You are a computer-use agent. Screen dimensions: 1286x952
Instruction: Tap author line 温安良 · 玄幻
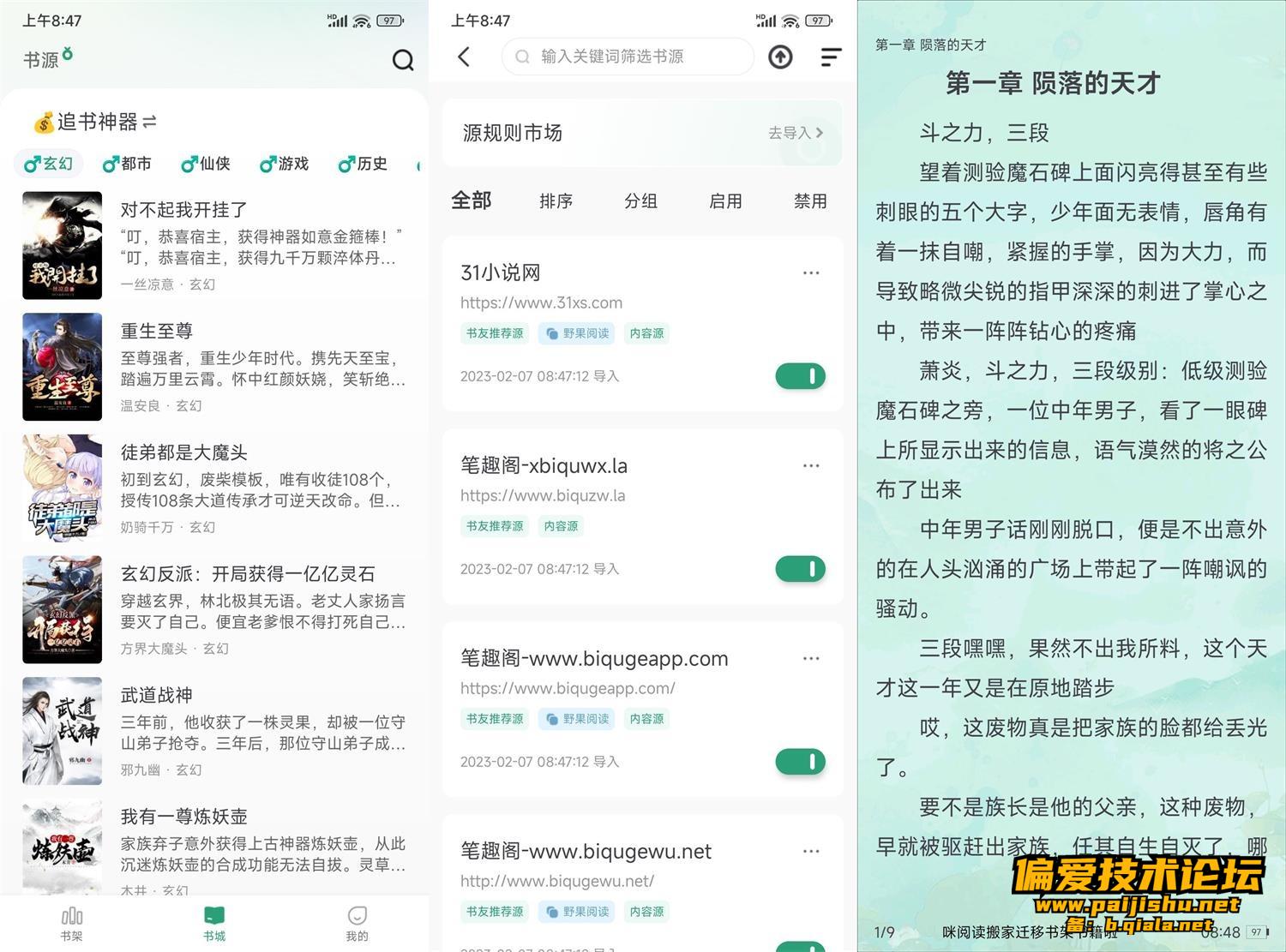tap(161, 406)
